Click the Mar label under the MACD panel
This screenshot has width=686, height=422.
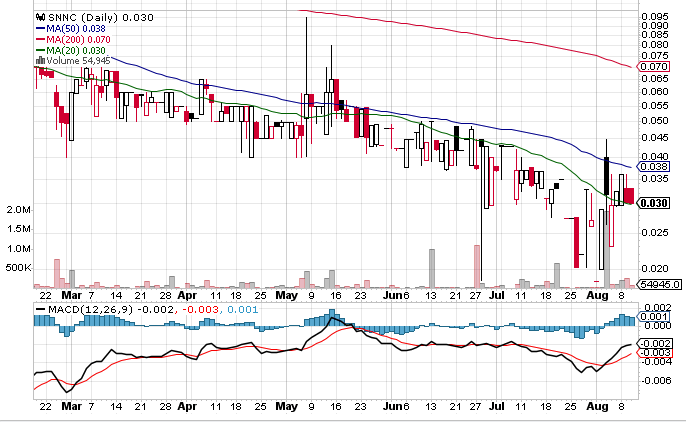[71, 406]
